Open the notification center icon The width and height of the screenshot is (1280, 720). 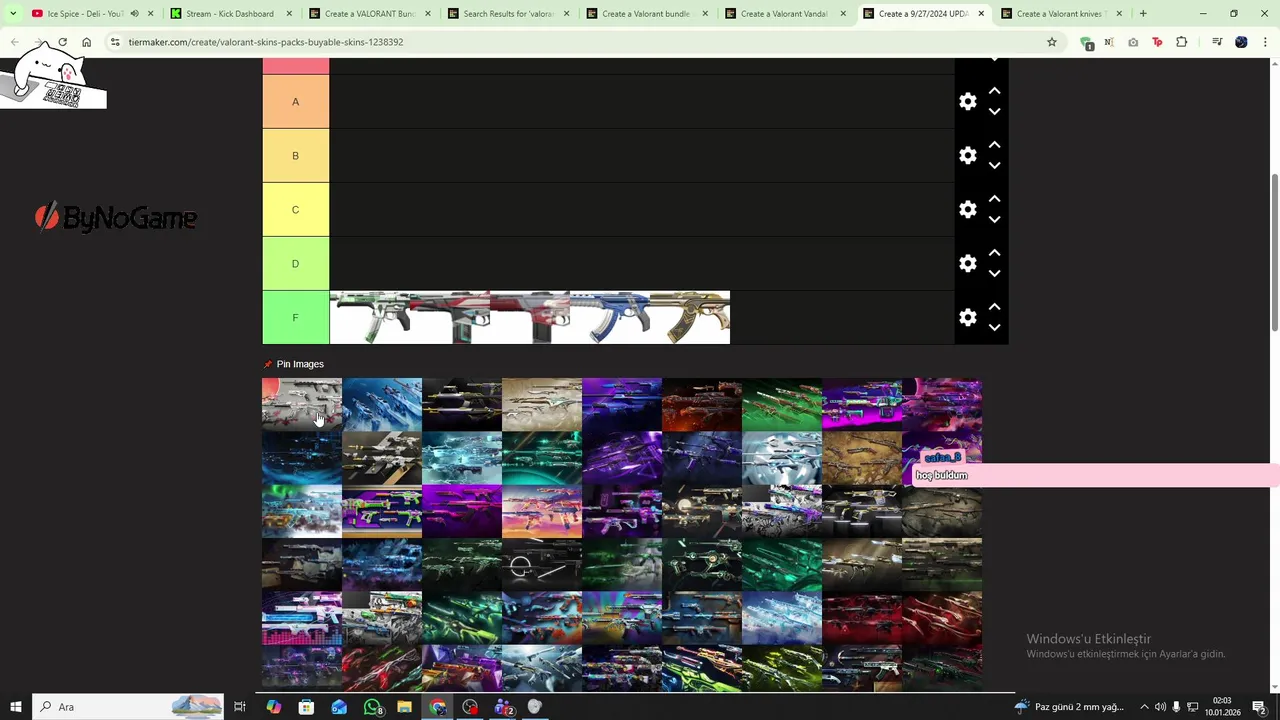coord(1259,707)
